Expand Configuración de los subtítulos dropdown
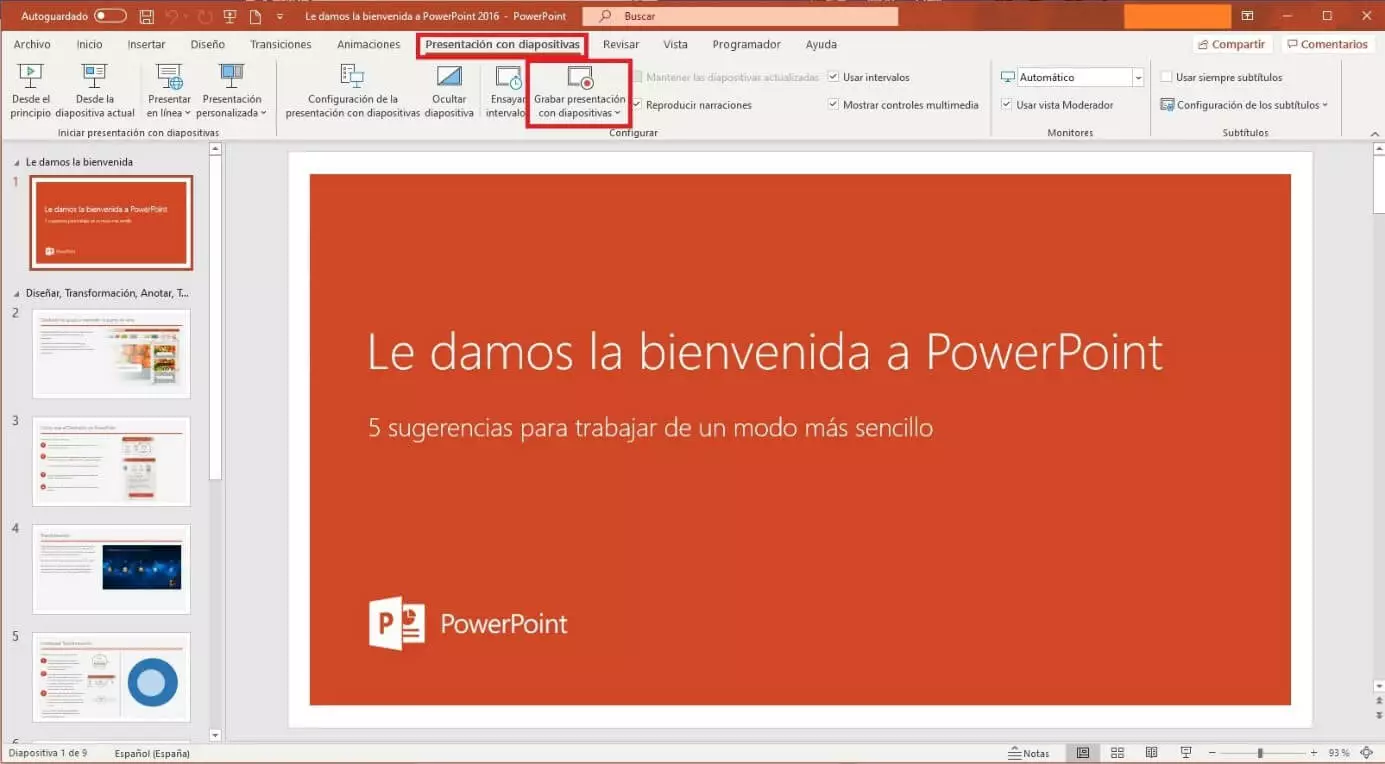This screenshot has height=764, width=1385. pos(1244,105)
